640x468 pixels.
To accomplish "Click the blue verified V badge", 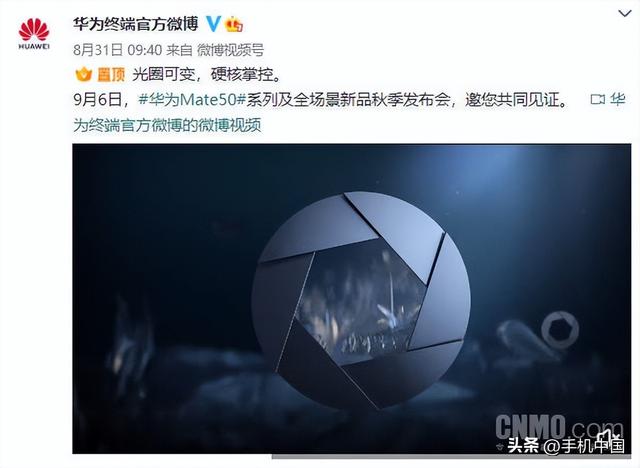I will pyautogui.click(x=213, y=24).
